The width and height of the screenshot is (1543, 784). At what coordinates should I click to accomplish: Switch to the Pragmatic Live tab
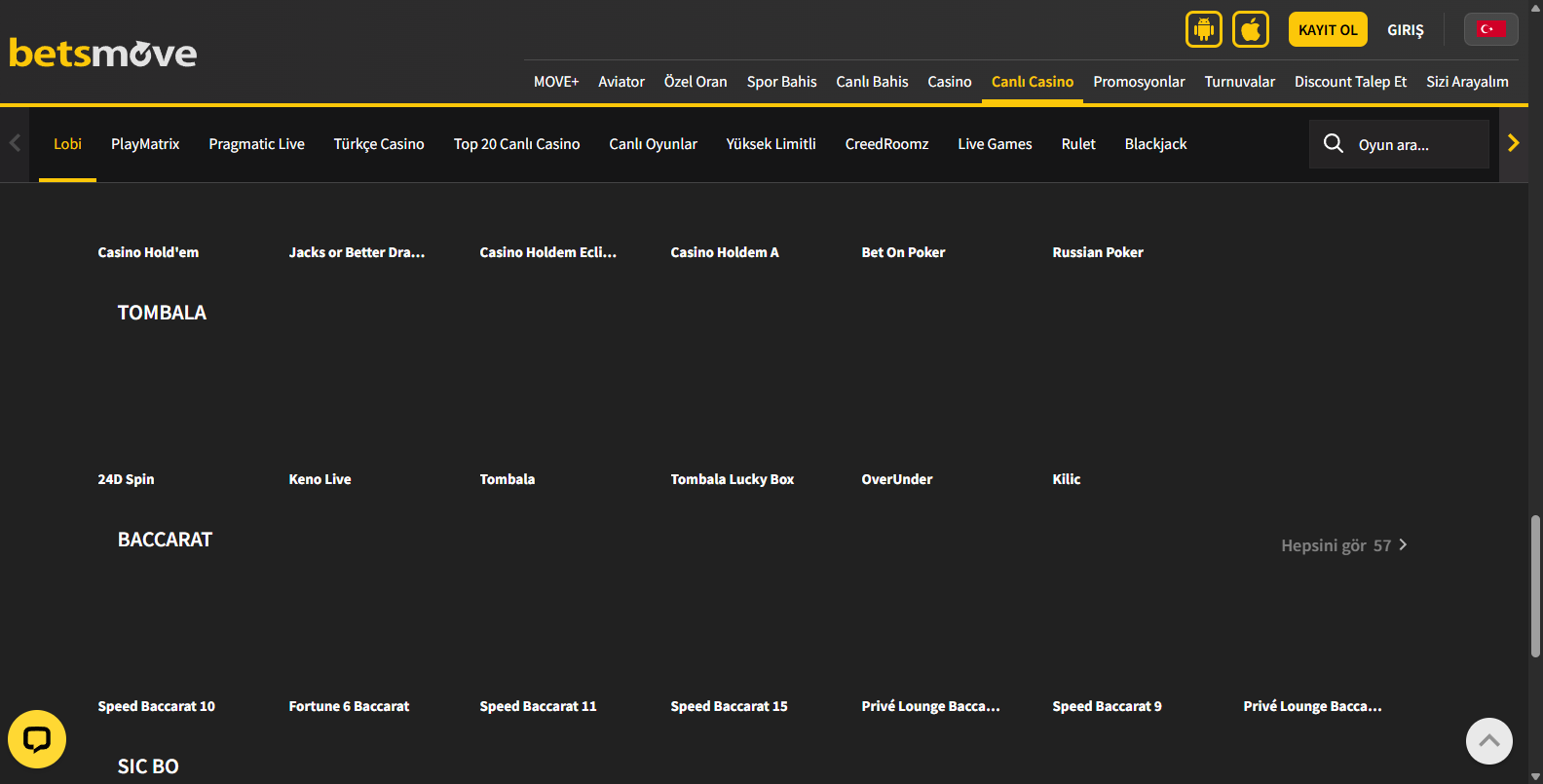pos(256,144)
